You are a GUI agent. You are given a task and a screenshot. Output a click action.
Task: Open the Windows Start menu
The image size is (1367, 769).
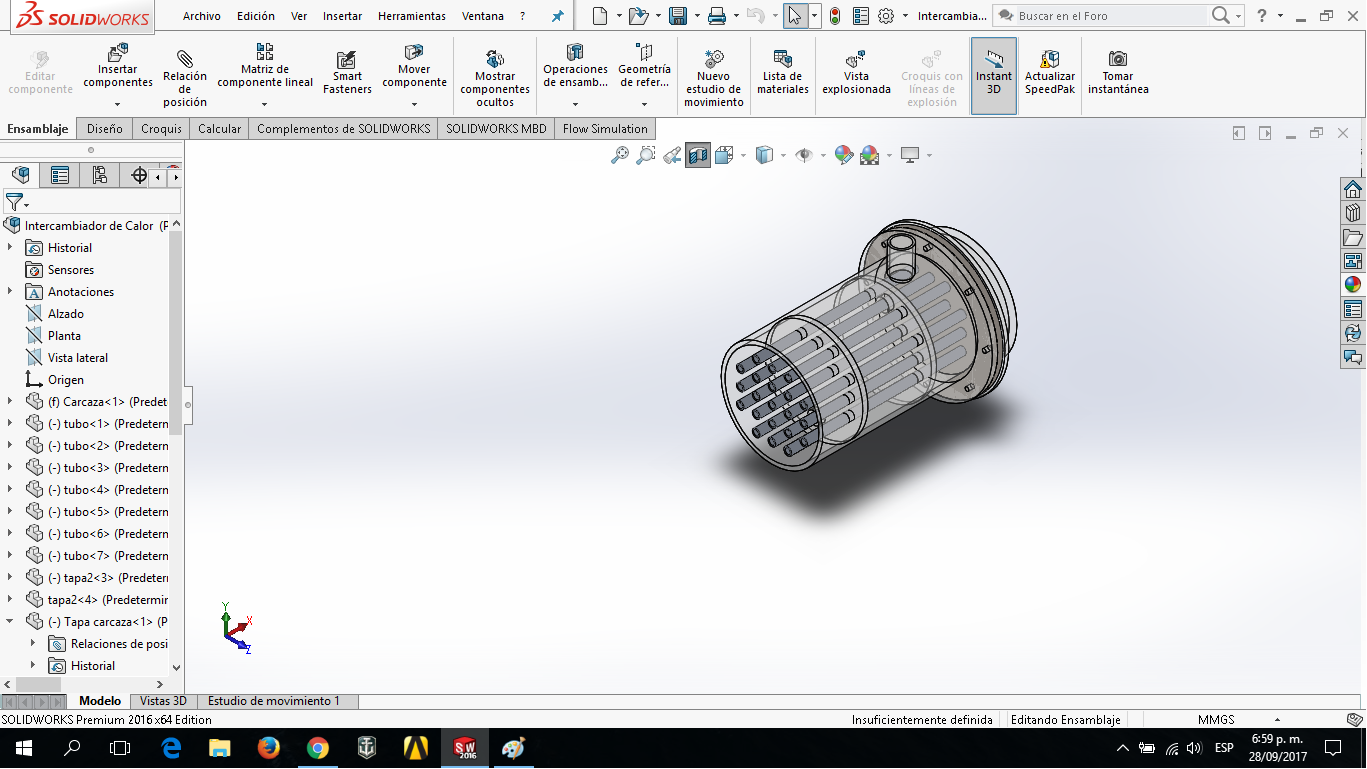(x=23, y=748)
